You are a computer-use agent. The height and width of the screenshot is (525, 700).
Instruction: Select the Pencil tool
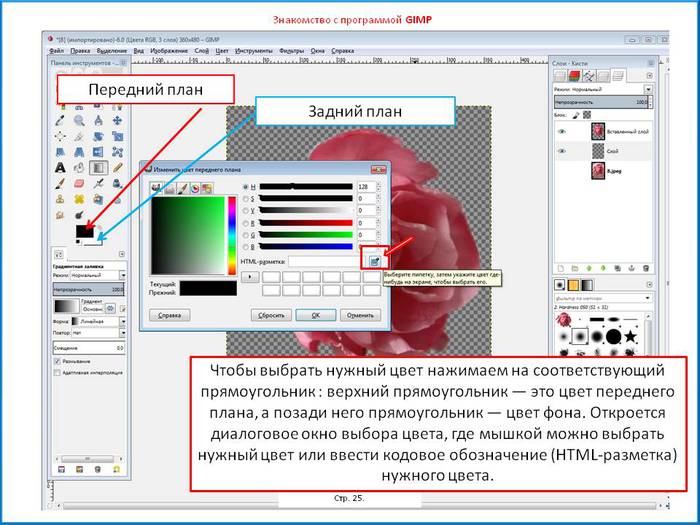[x=117, y=168]
